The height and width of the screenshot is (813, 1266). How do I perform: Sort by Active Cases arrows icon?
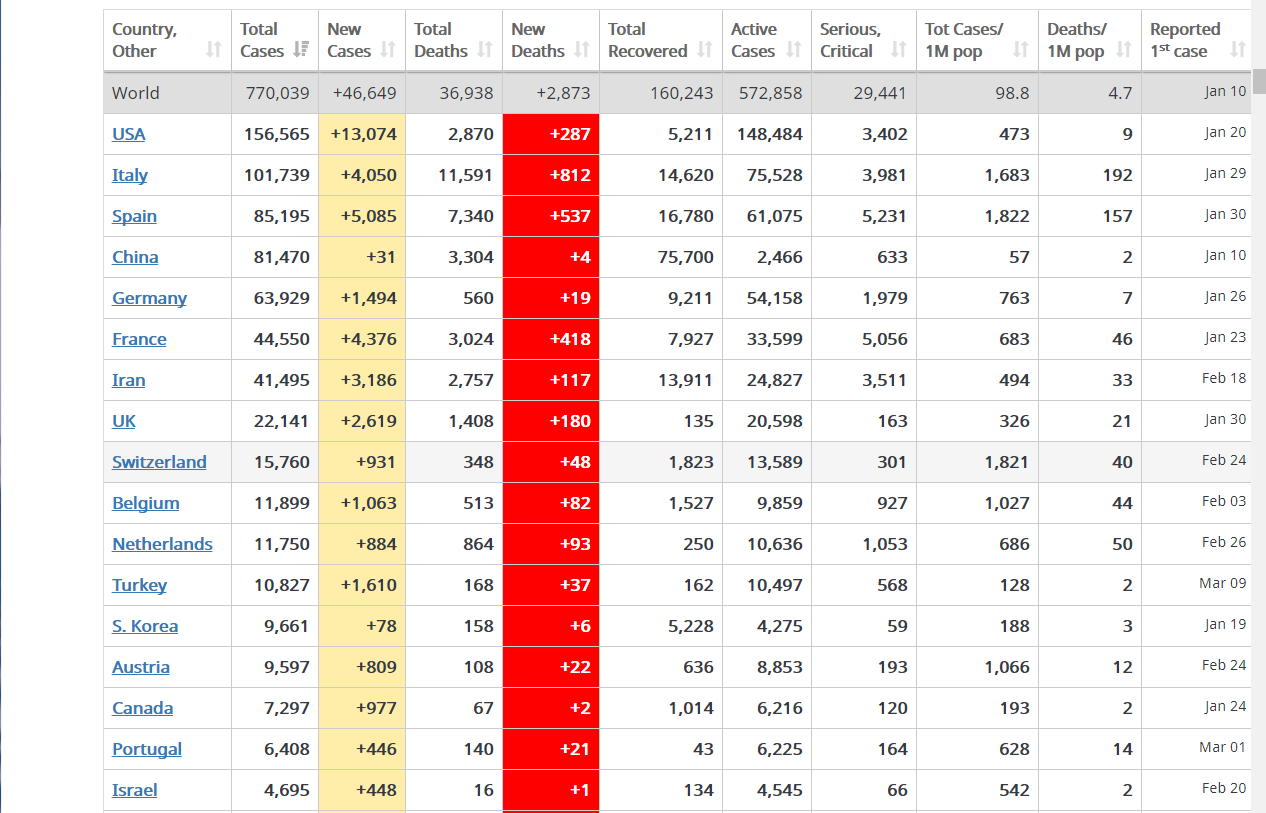click(794, 51)
